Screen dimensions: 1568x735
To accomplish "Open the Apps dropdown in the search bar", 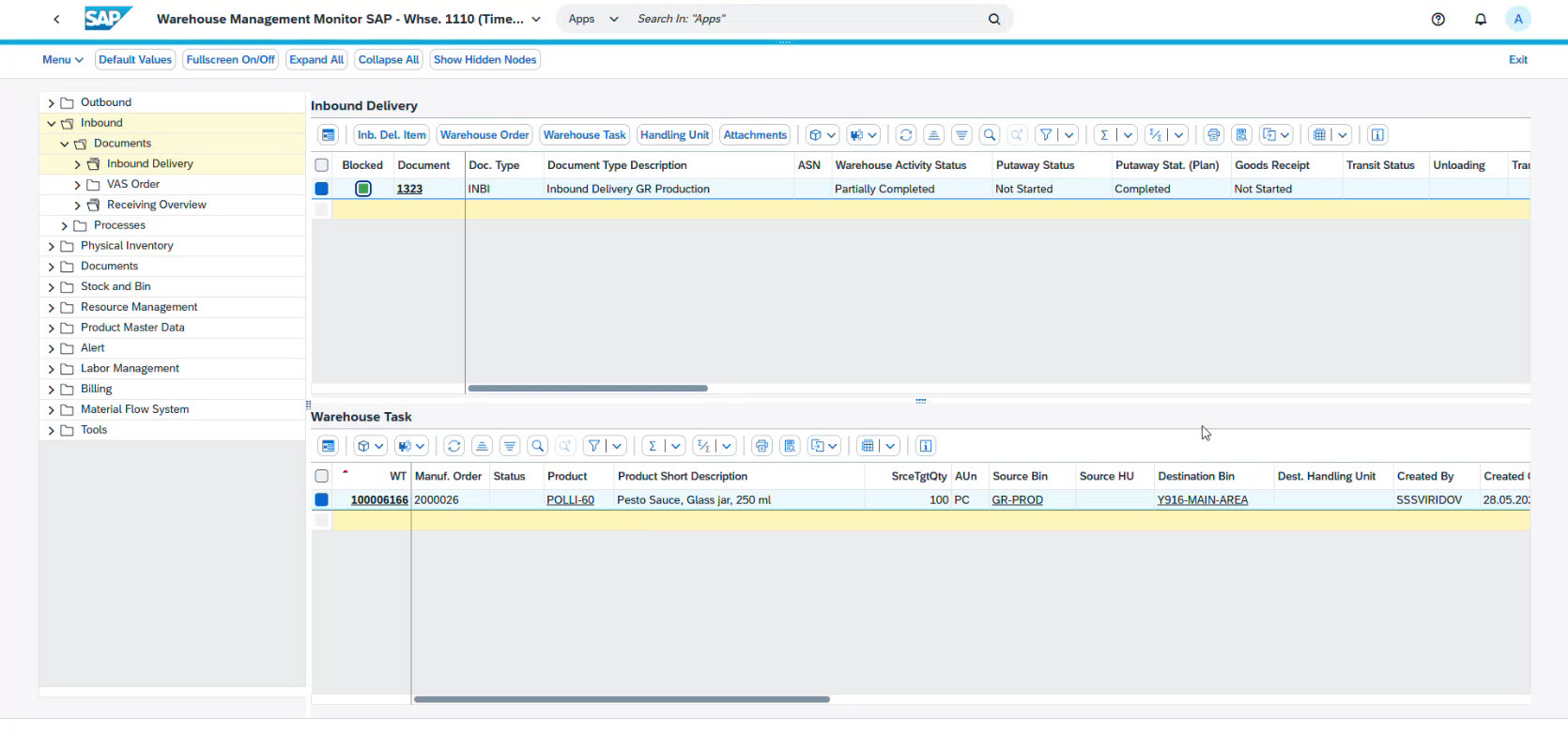I will tap(593, 19).
